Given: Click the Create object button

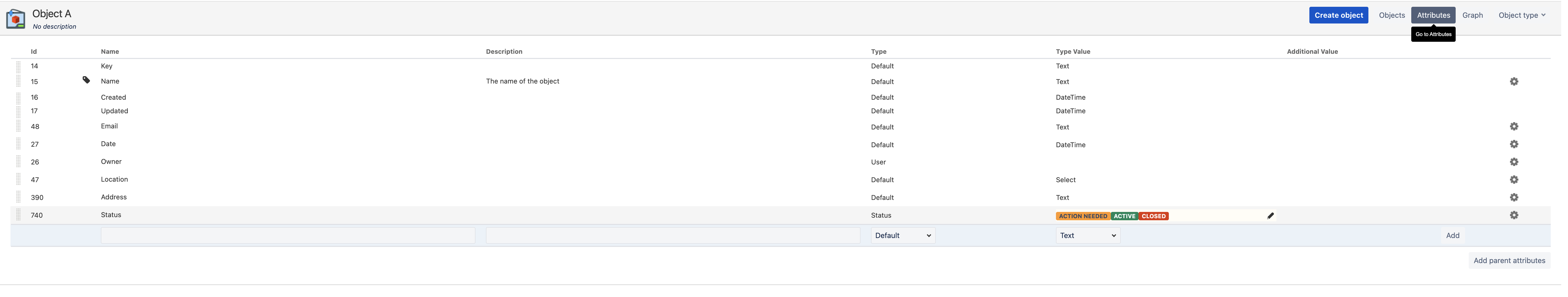Looking at the screenshot, I should pyautogui.click(x=1344, y=15).
